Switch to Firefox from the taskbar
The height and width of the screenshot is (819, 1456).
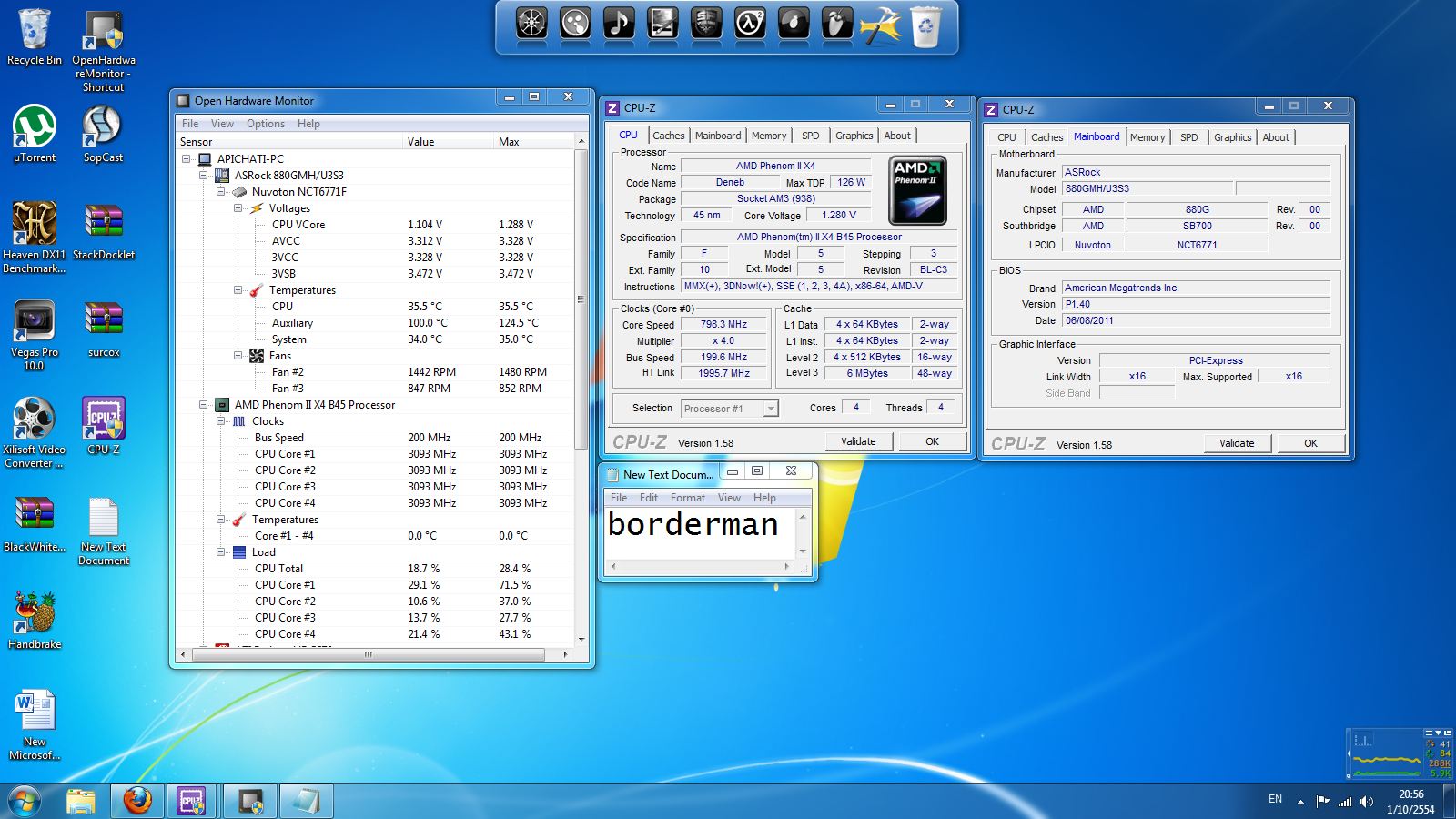137,801
